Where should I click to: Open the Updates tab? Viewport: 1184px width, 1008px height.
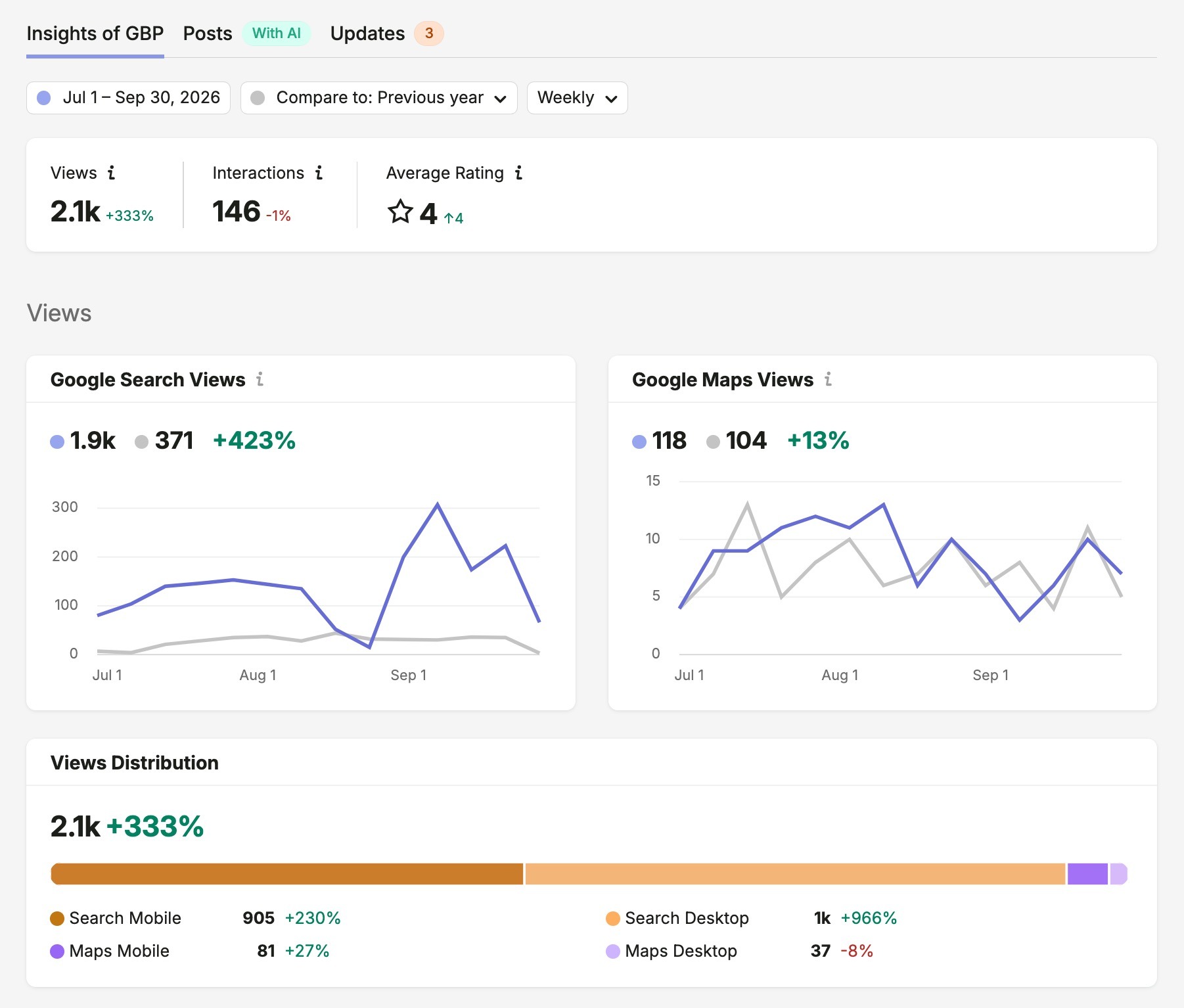[367, 34]
